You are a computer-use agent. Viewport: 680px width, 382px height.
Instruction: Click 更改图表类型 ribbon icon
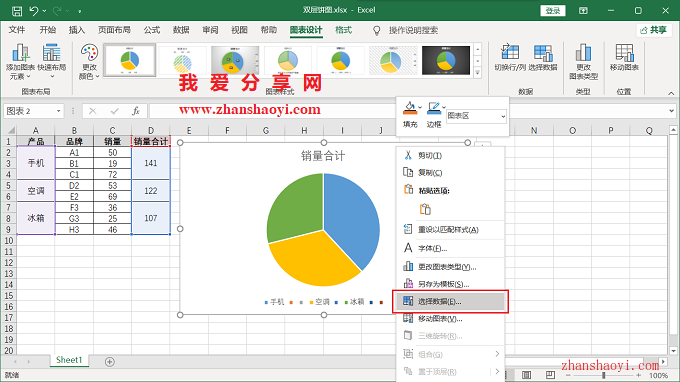(x=583, y=61)
